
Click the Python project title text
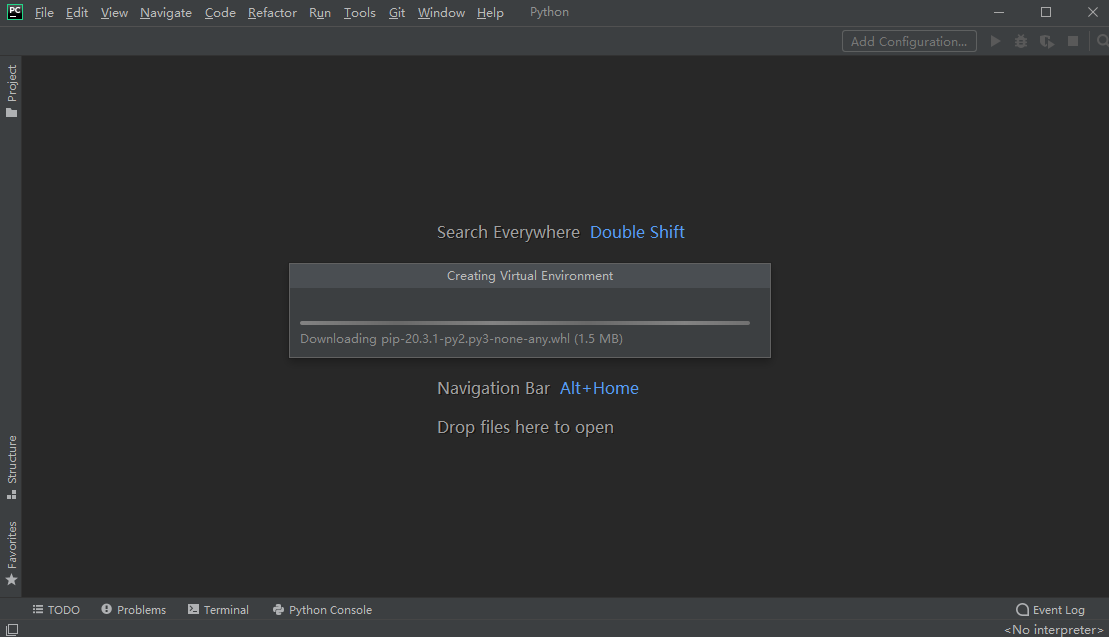tap(549, 12)
